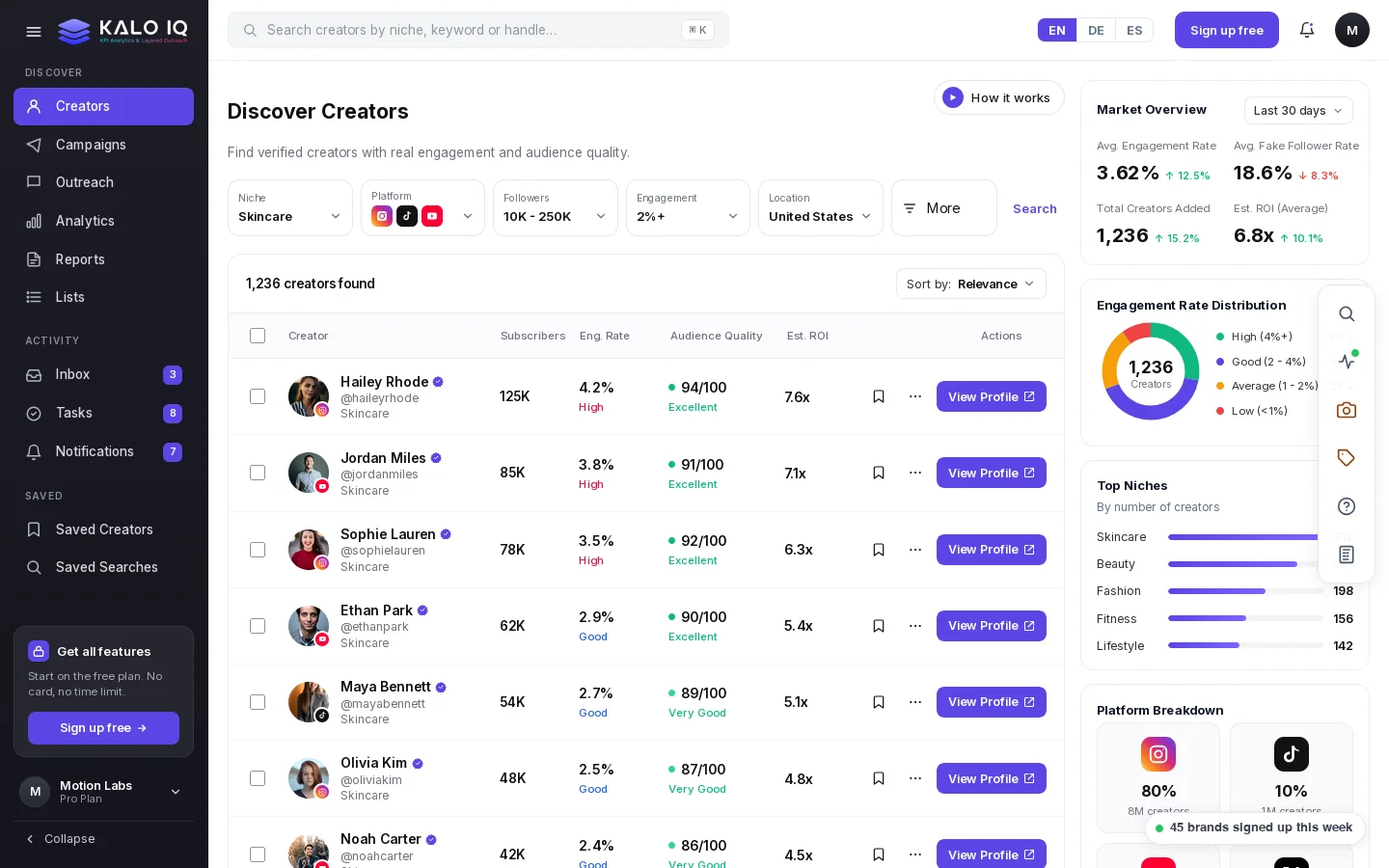Switch language to DE
The image size is (1389, 868).
[x=1096, y=30]
